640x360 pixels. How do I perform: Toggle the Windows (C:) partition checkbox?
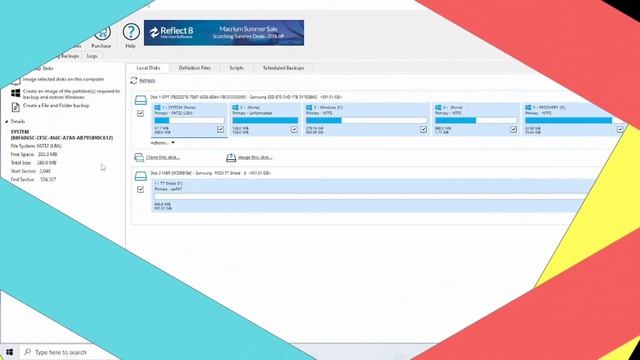(423, 129)
